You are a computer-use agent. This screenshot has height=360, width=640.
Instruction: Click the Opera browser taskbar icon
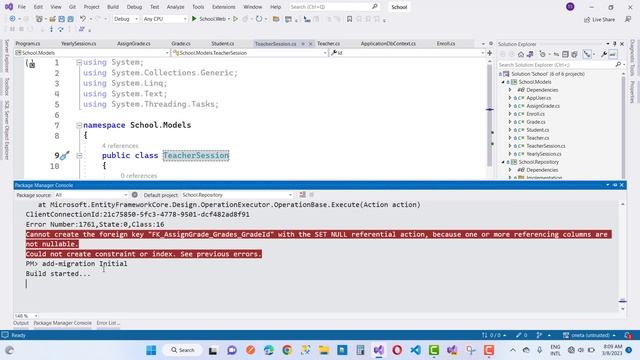pos(397,350)
